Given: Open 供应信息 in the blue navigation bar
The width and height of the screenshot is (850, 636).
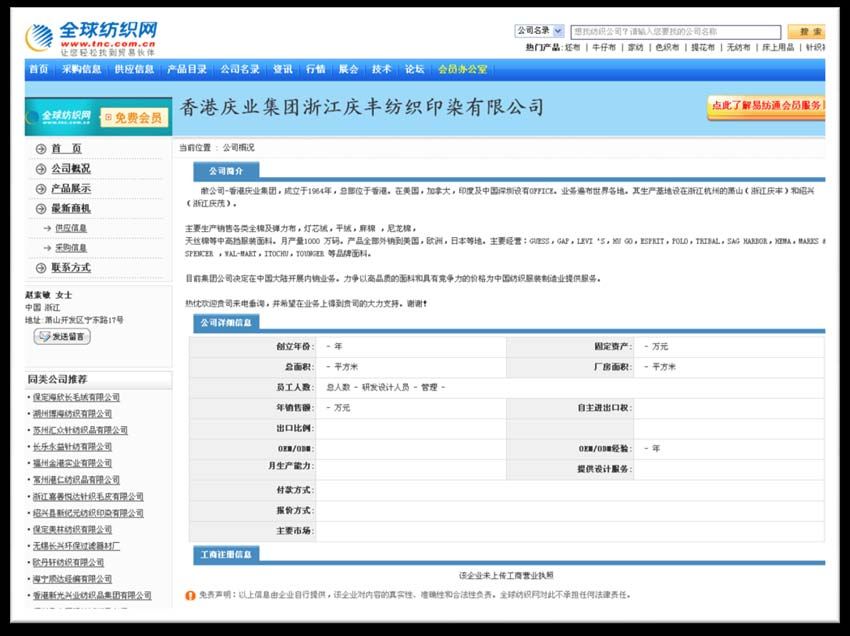Looking at the screenshot, I should point(134,69).
